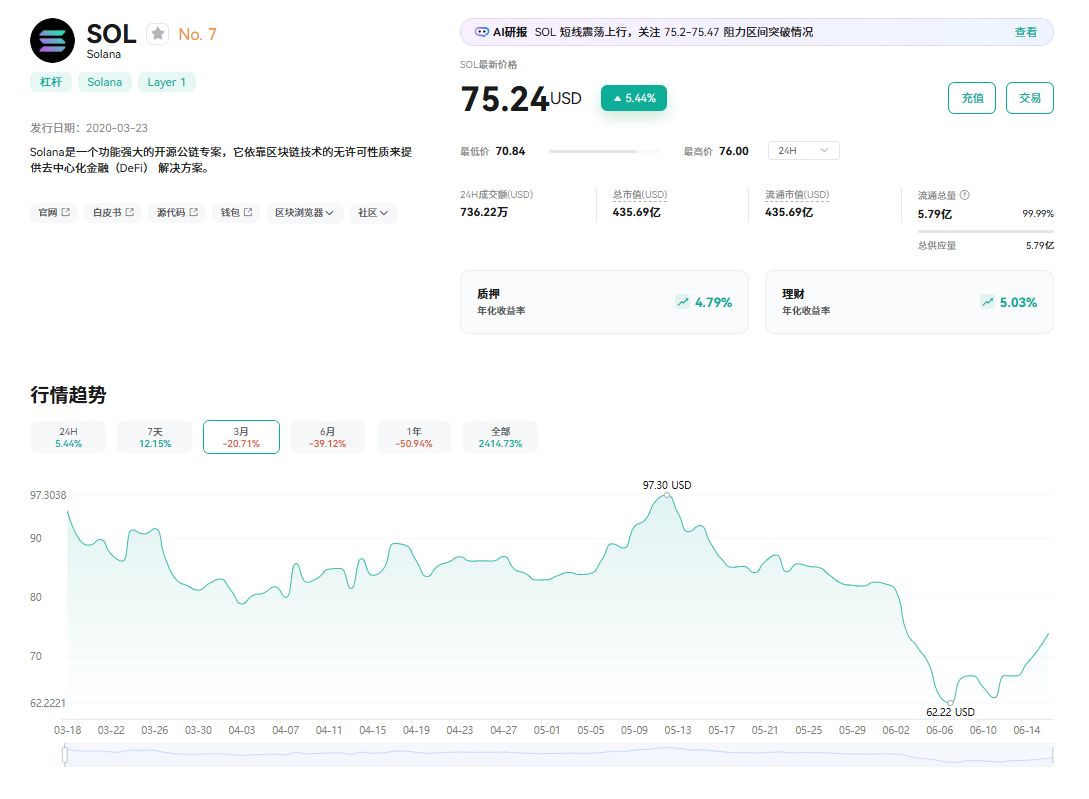Select the 全部 trend tab

point(500,437)
